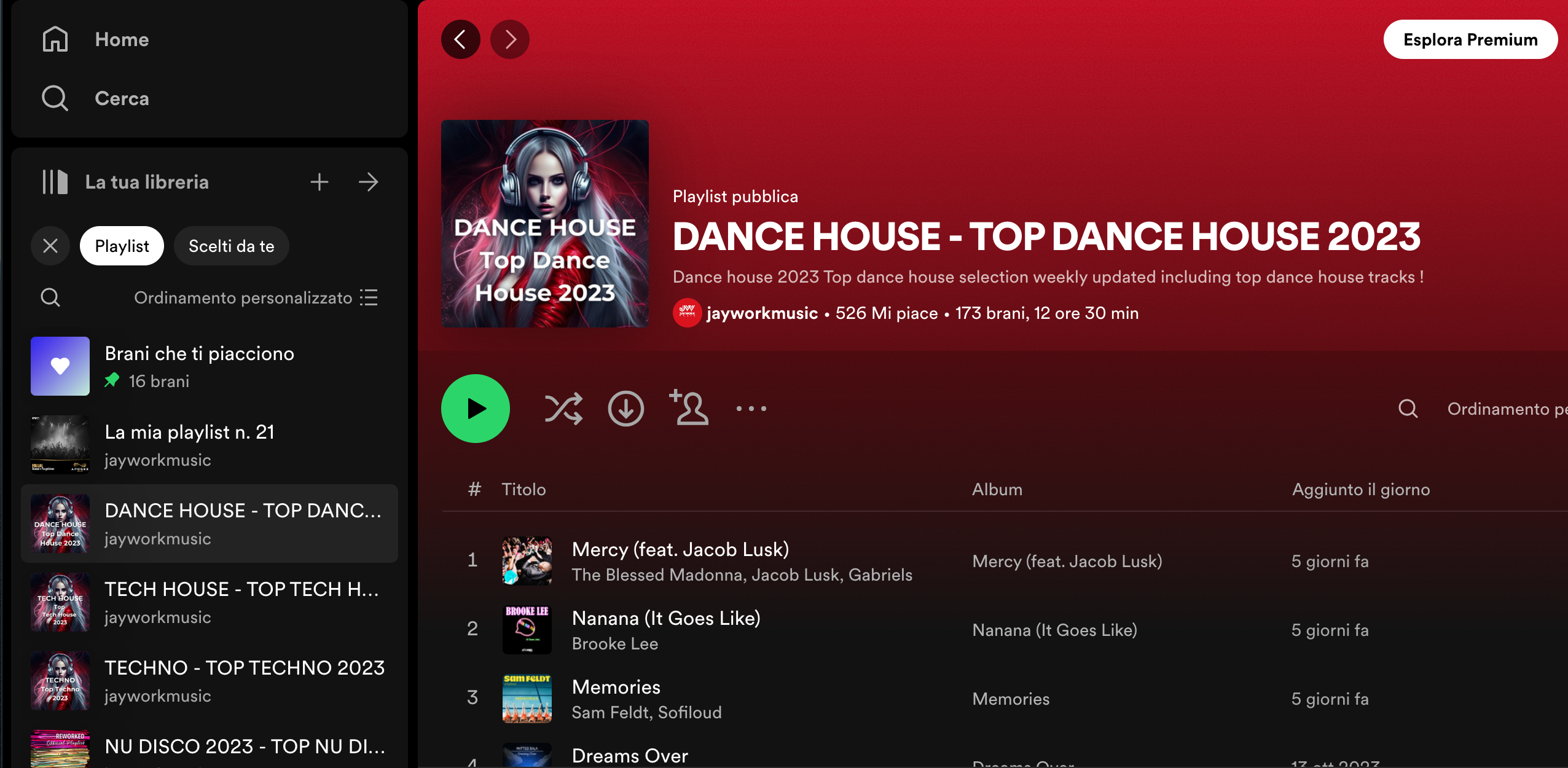Expand library with right arrow icon
This screenshot has height=768, width=1568.
pos(368,182)
